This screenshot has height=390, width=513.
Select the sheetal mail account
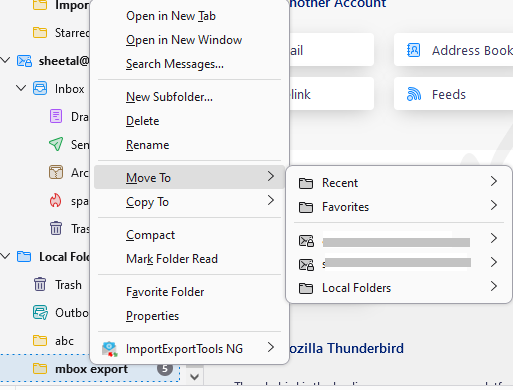coord(64,61)
